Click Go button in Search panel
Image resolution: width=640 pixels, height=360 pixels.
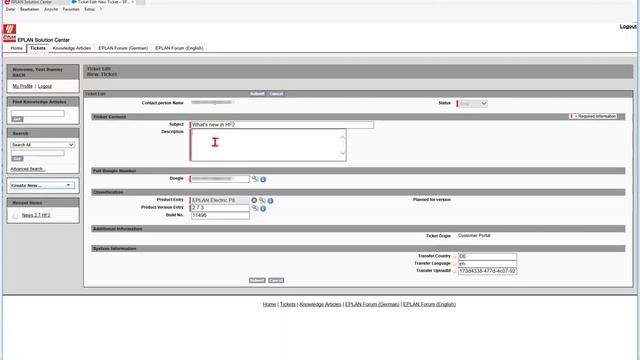17,158
